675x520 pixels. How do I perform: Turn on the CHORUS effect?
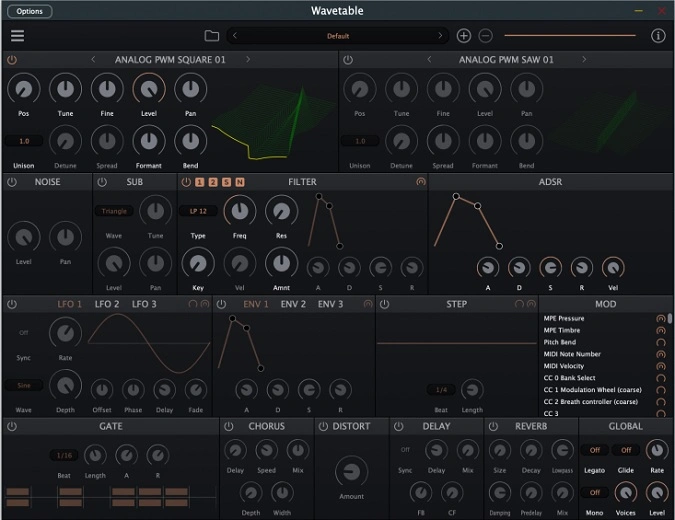click(229, 427)
